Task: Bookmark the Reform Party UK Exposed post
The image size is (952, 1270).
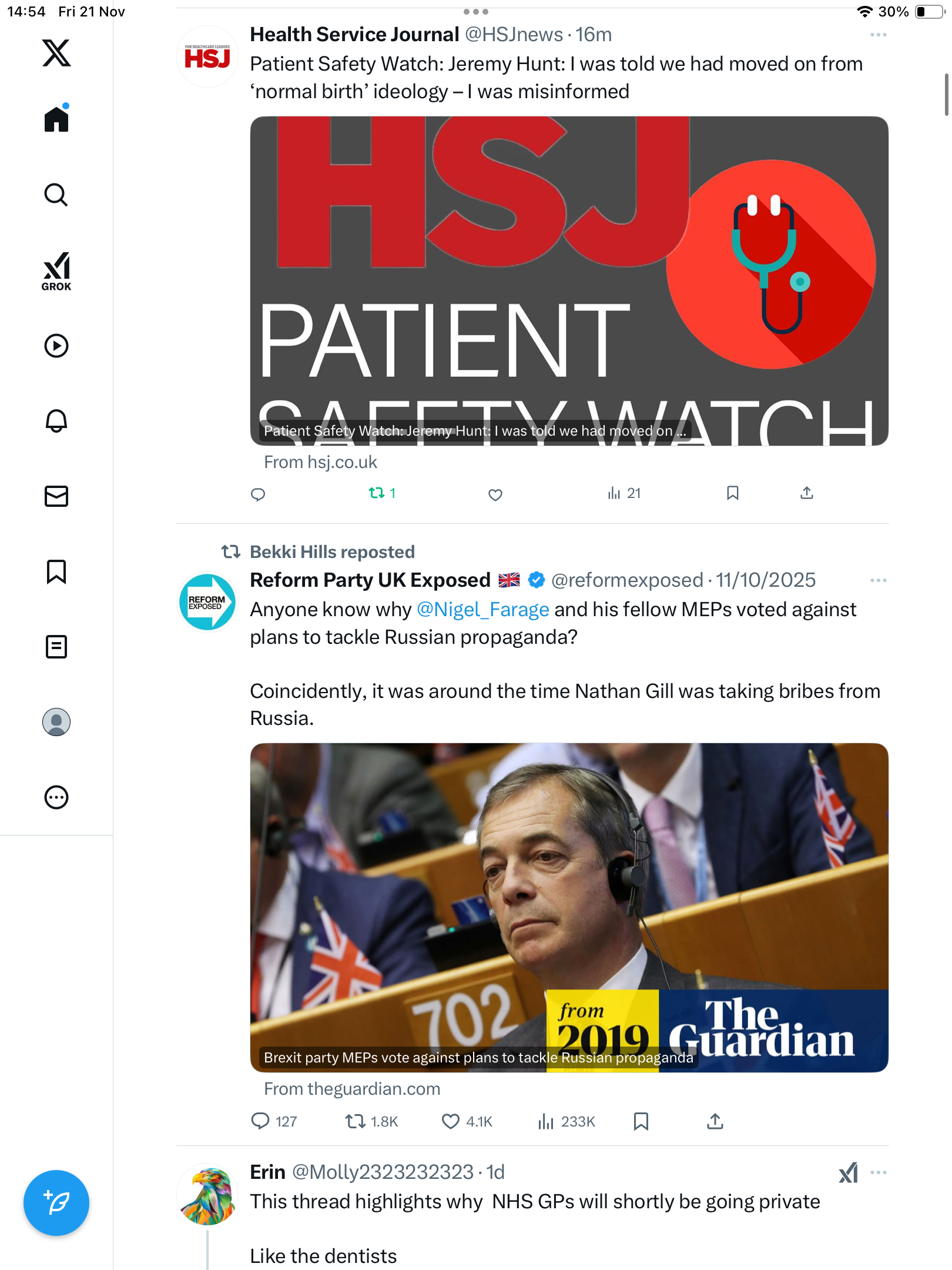Action: click(x=641, y=1121)
